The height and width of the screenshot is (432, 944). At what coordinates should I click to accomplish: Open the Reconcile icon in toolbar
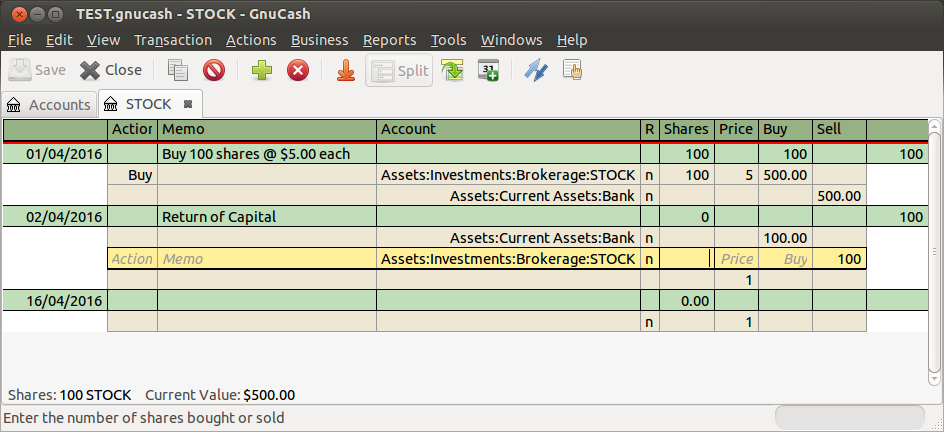click(x=572, y=70)
